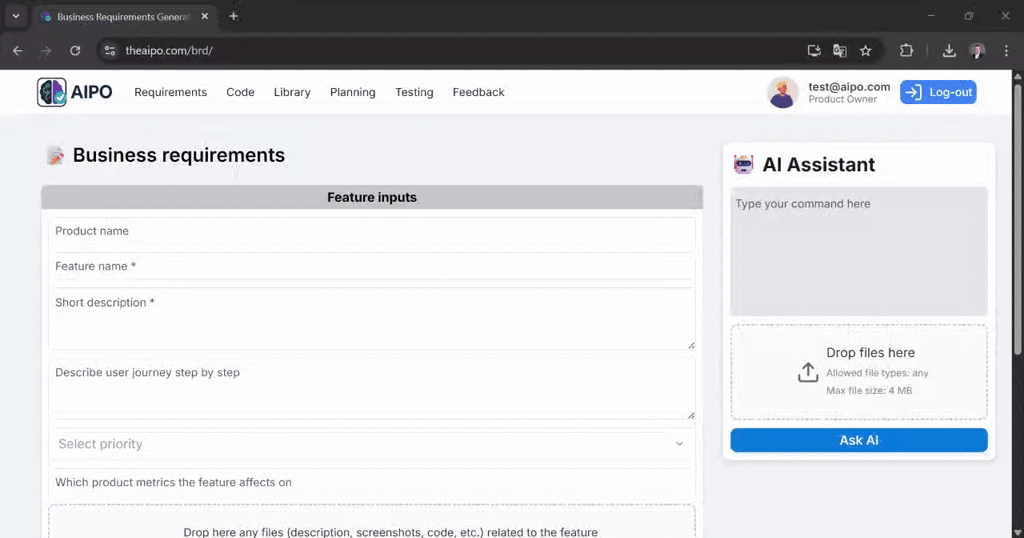The height and width of the screenshot is (538, 1024).
Task: Click the Ask AI button
Action: (859, 440)
